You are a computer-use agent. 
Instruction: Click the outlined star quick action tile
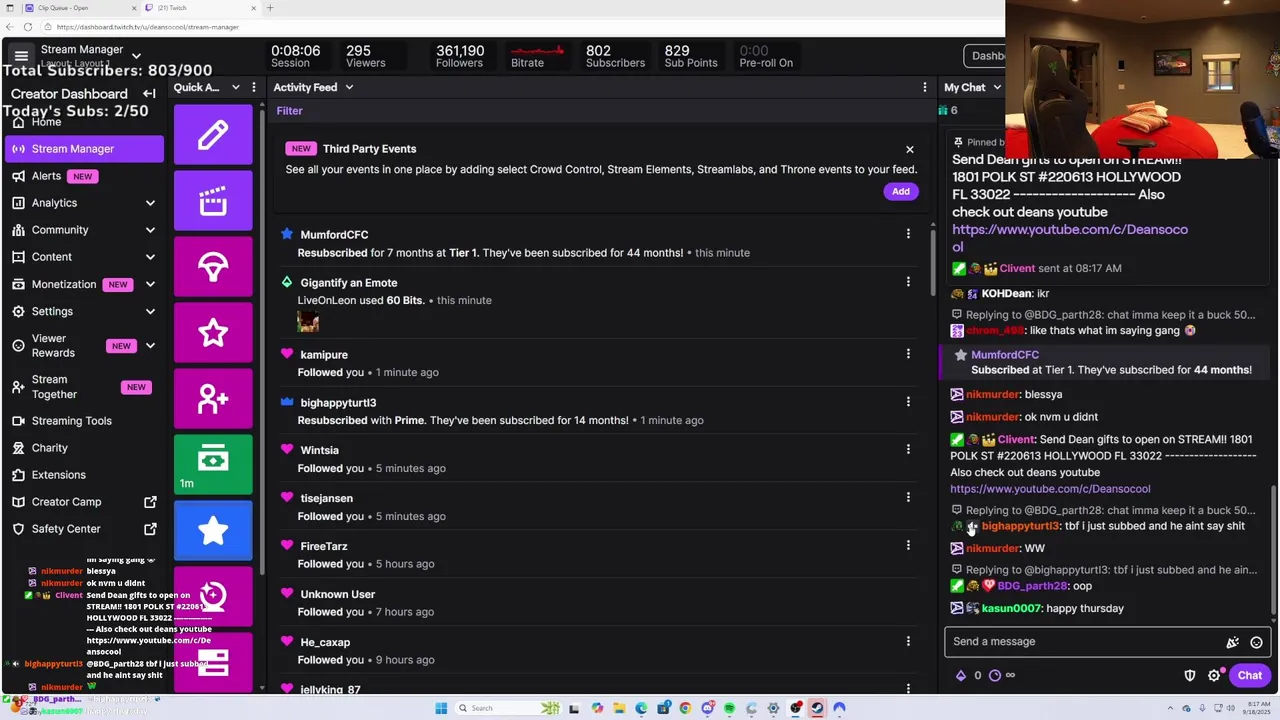click(213, 333)
